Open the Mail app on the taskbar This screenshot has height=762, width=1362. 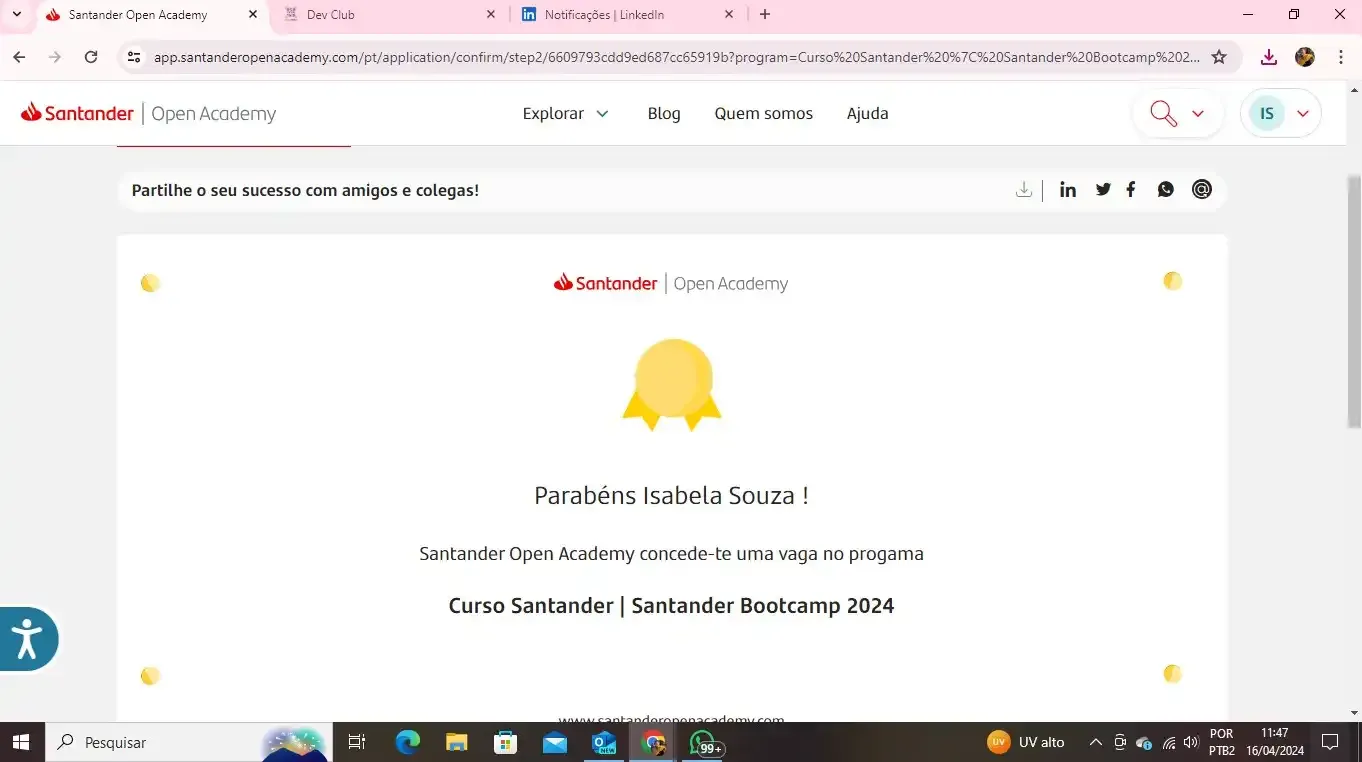[555, 742]
